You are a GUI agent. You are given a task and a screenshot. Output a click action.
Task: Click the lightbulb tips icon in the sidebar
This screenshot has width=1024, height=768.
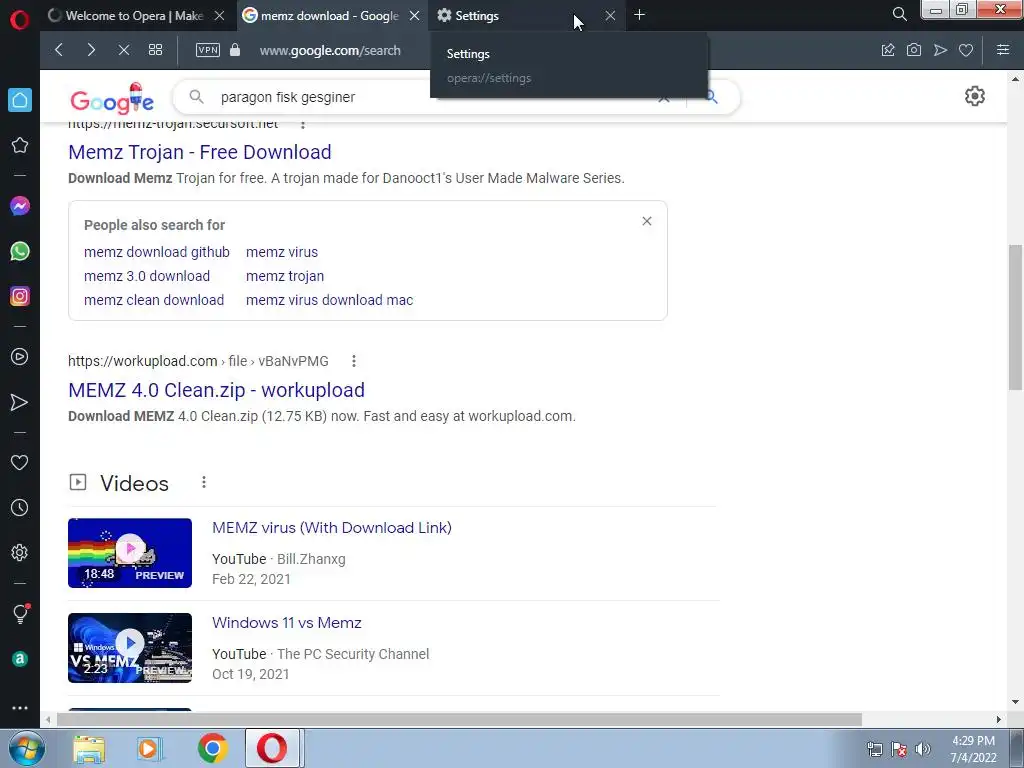tap(20, 613)
